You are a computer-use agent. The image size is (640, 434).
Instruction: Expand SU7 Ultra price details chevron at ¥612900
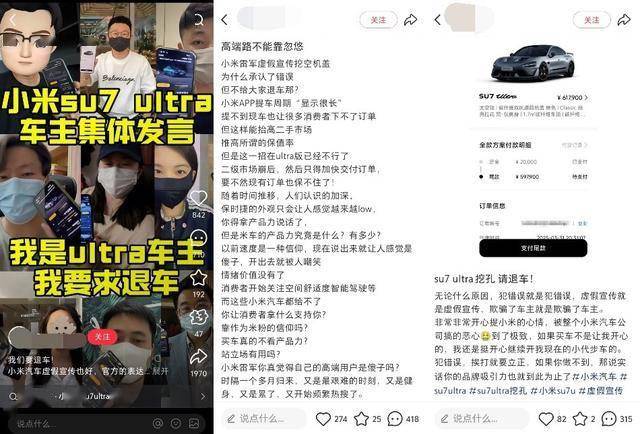586,98
